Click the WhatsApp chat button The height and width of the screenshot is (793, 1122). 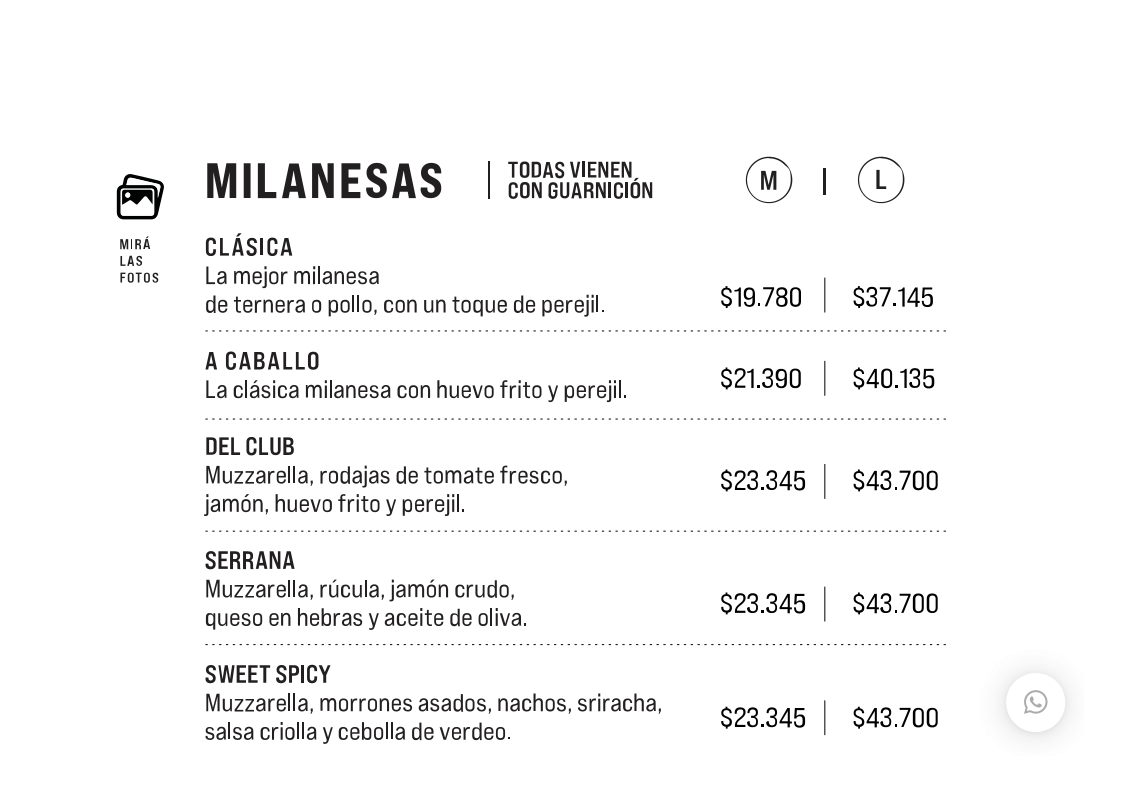[x=1035, y=702]
